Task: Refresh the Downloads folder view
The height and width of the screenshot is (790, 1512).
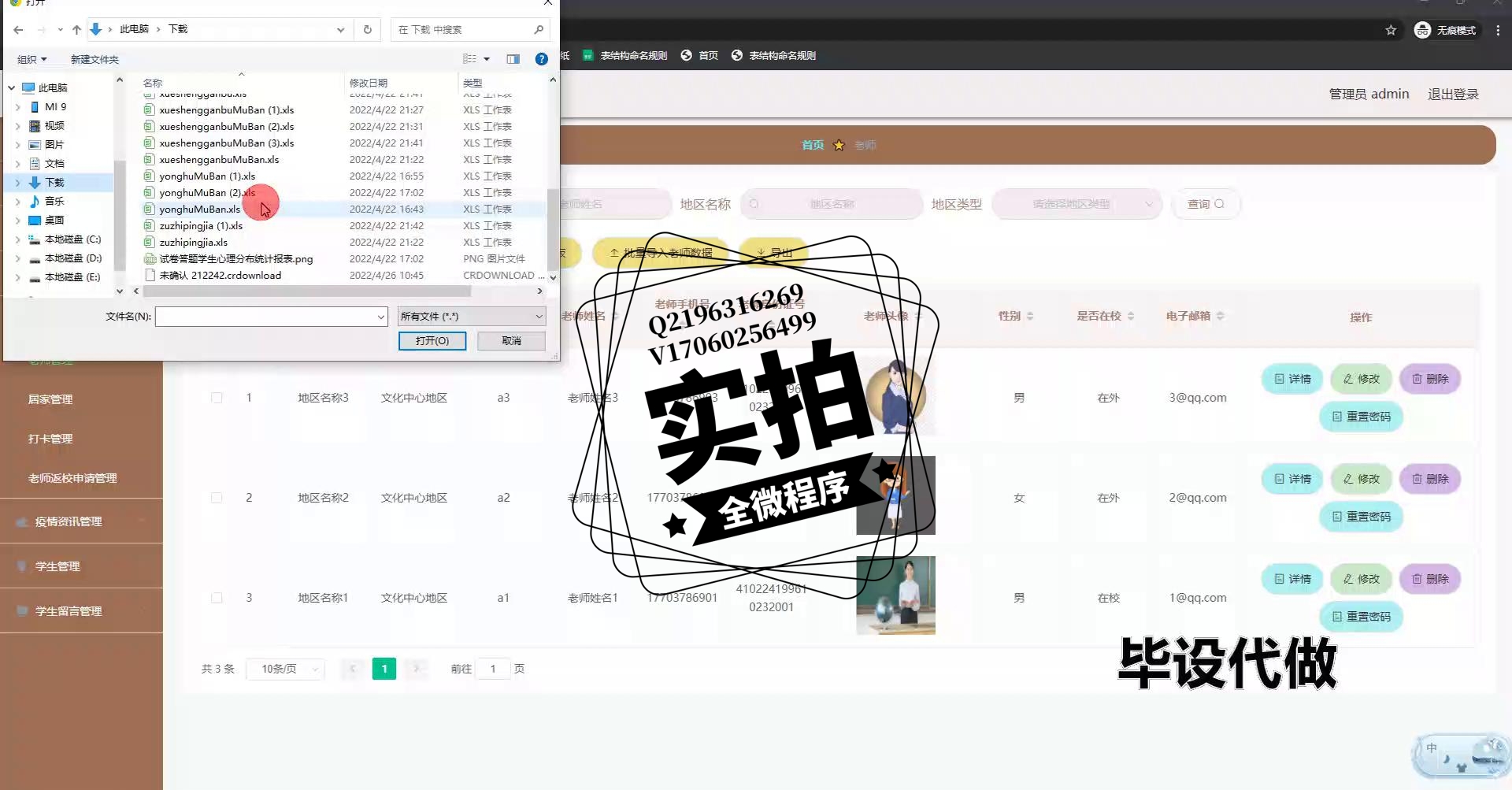Action: pos(367,30)
